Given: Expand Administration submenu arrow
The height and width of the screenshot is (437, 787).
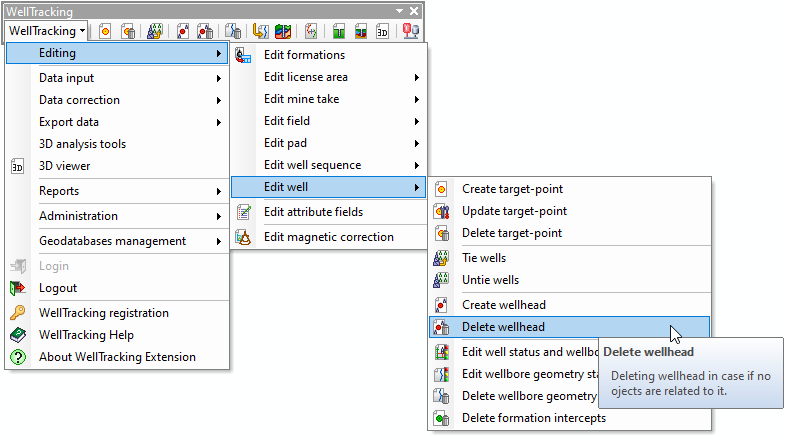Looking at the screenshot, I should coord(219,216).
